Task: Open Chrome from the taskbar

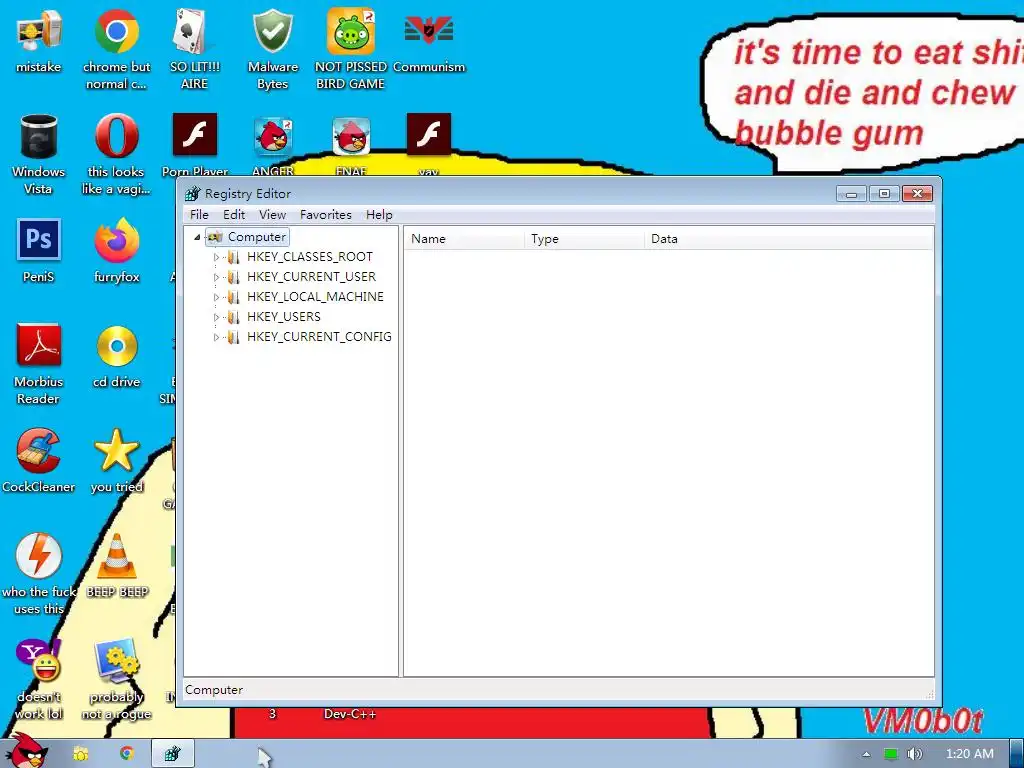Action: (x=127, y=754)
